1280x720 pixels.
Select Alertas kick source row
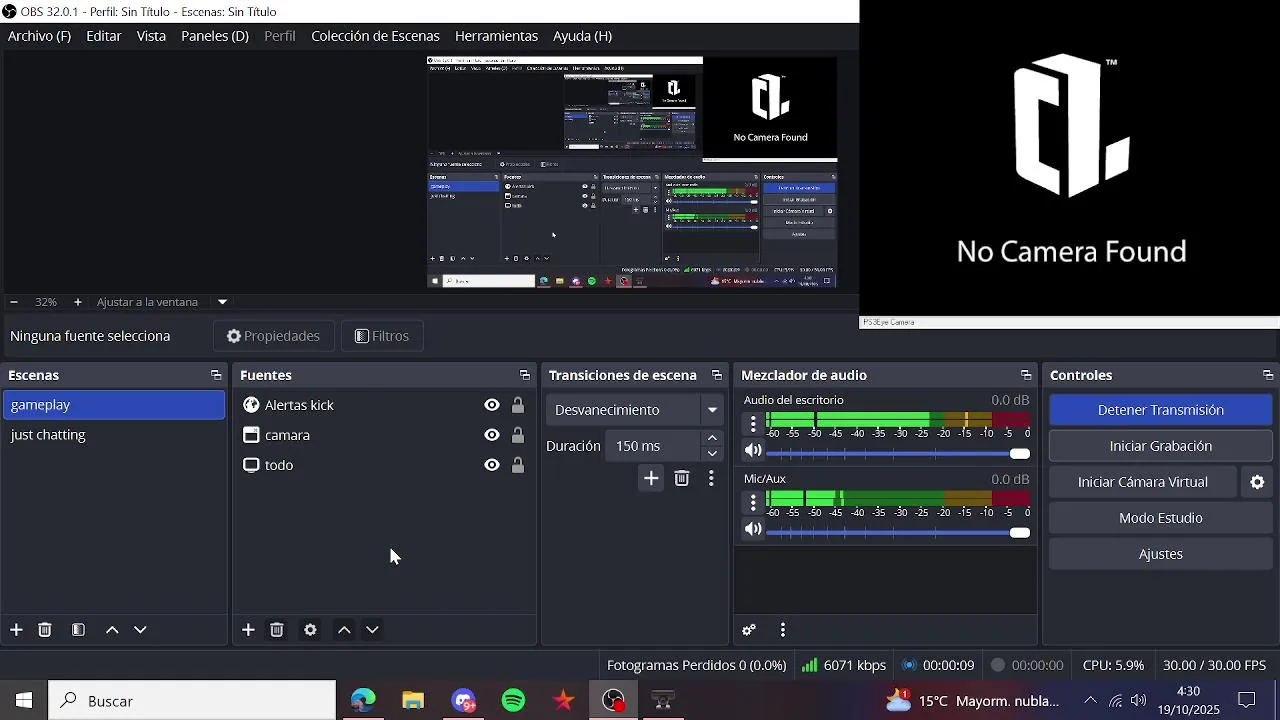tap(385, 405)
